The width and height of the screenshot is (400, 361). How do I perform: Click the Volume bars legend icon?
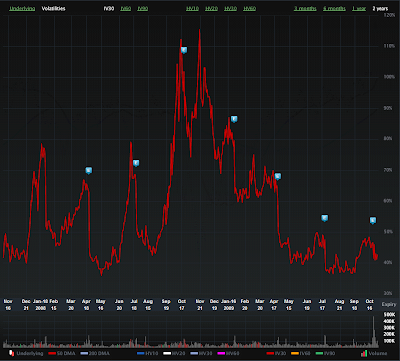click(364, 353)
